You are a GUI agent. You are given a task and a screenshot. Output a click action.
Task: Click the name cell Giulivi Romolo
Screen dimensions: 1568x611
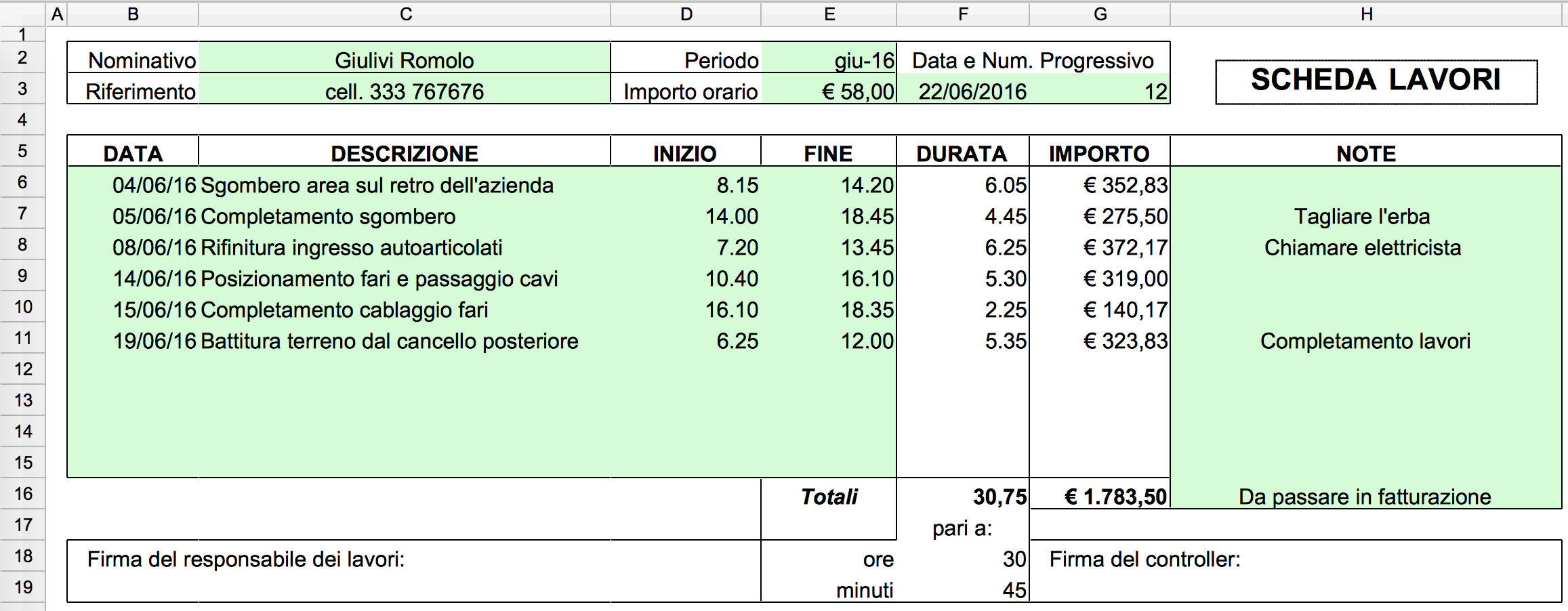click(x=405, y=60)
